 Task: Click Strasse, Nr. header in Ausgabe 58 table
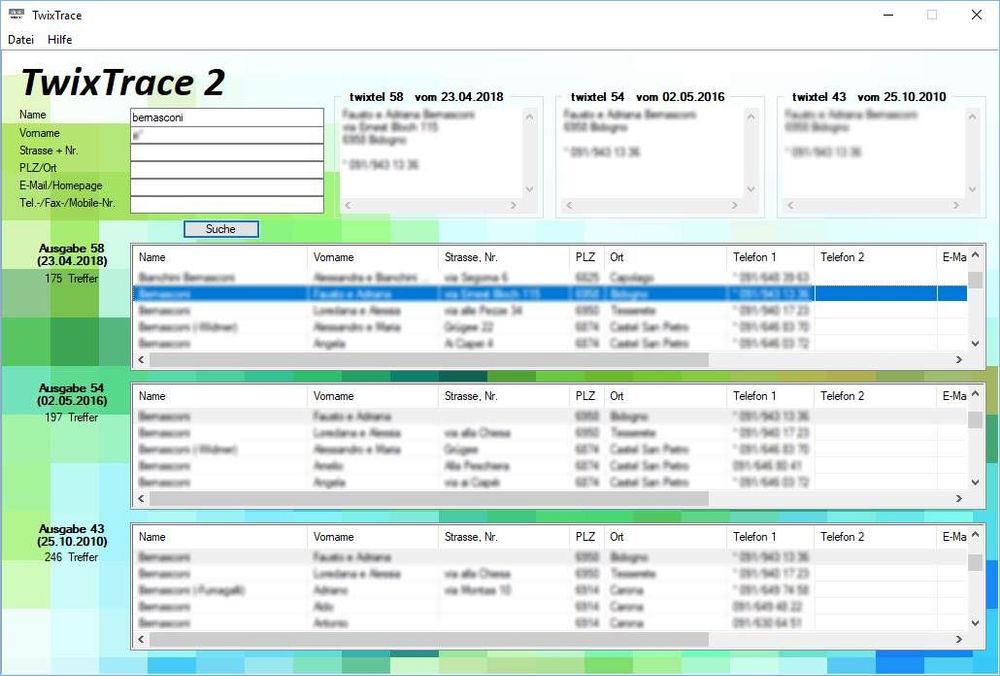(504, 258)
